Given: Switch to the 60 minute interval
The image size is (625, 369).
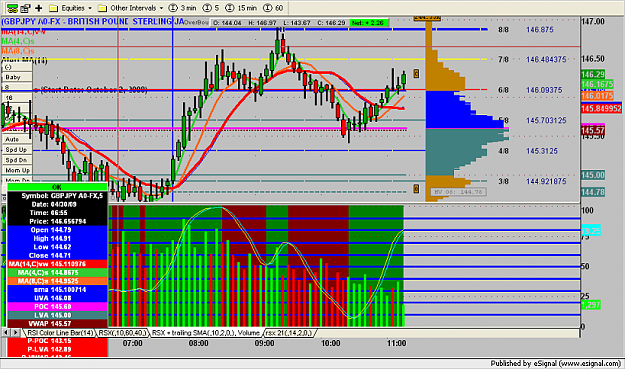Looking at the screenshot, I should point(279,8).
